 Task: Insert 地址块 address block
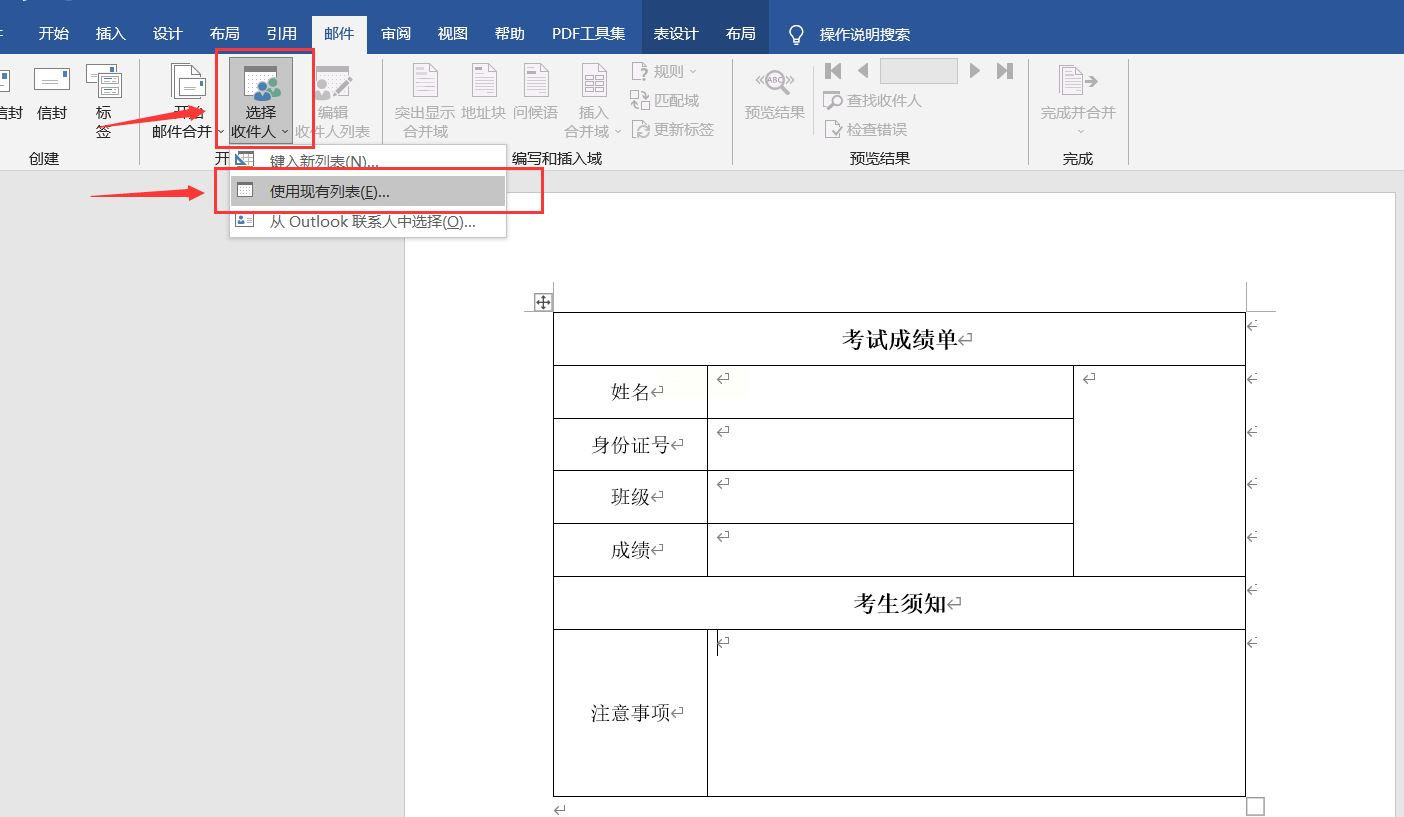(483, 93)
